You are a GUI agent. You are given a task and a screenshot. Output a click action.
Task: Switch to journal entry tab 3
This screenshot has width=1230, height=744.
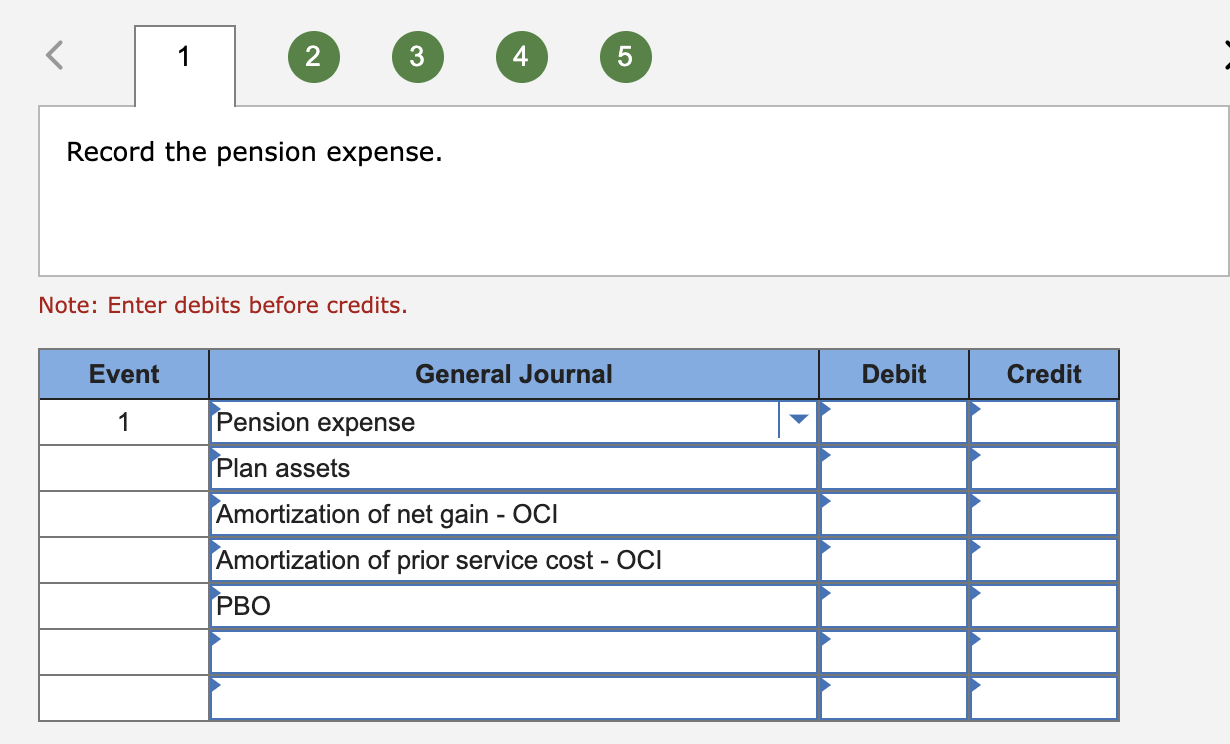(417, 57)
